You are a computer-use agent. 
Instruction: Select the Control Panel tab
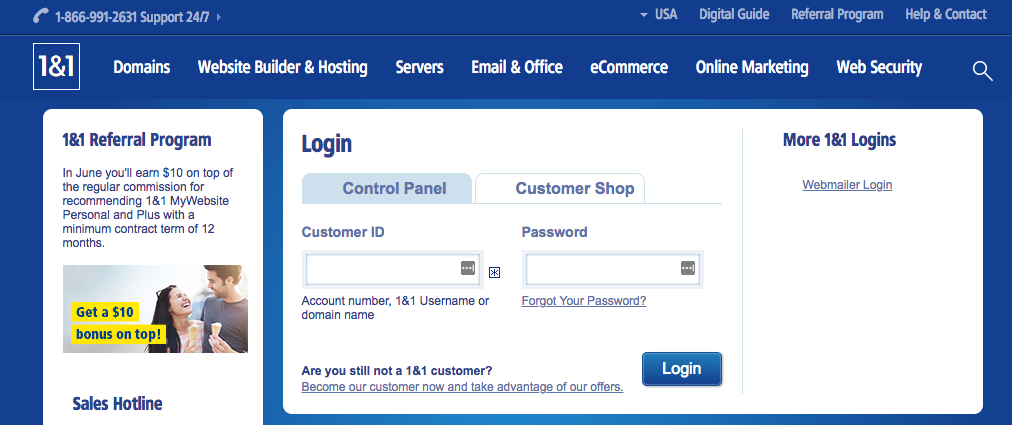click(x=387, y=189)
